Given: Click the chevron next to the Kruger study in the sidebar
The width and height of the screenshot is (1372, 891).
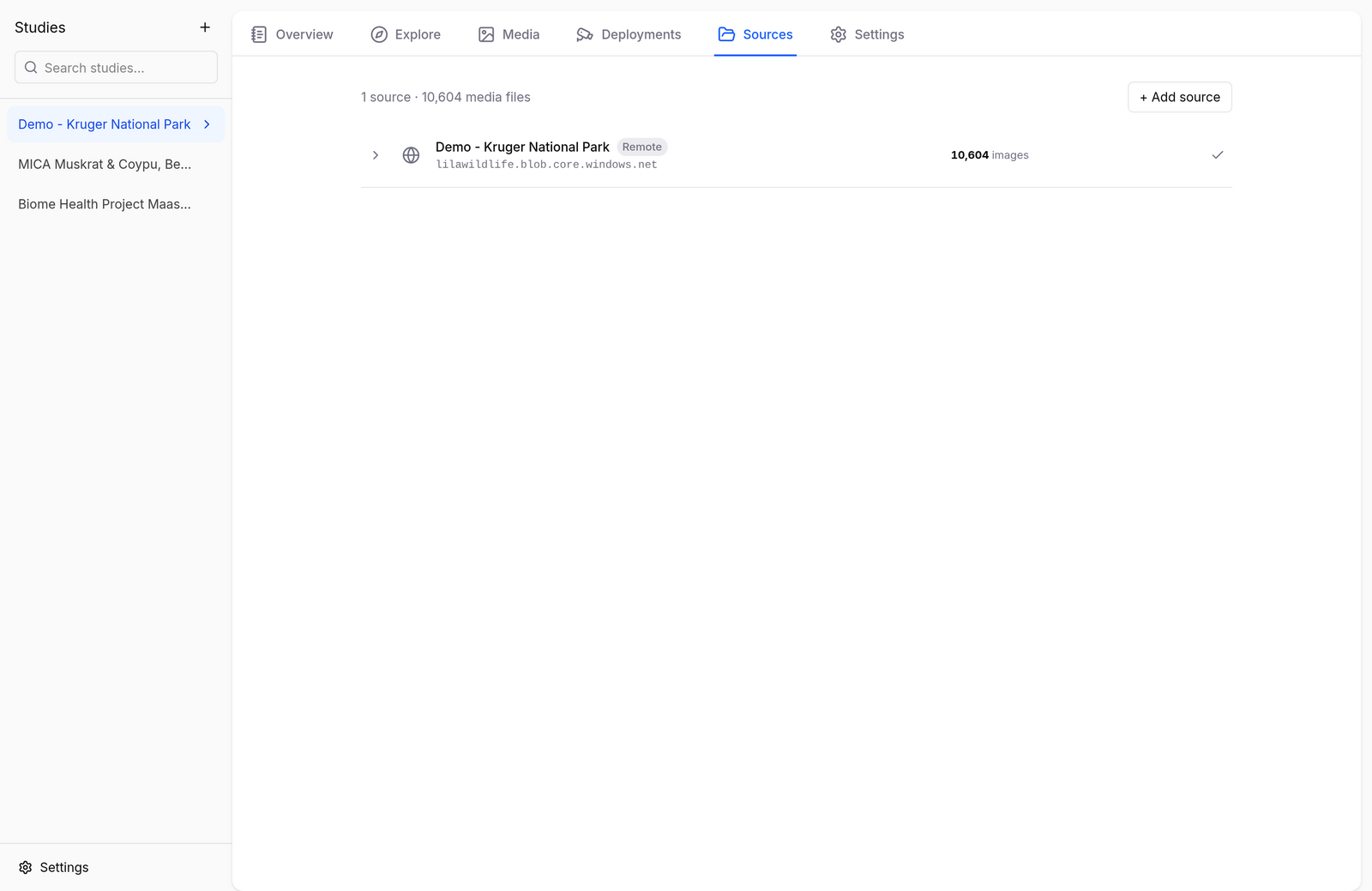Looking at the screenshot, I should coord(207,124).
